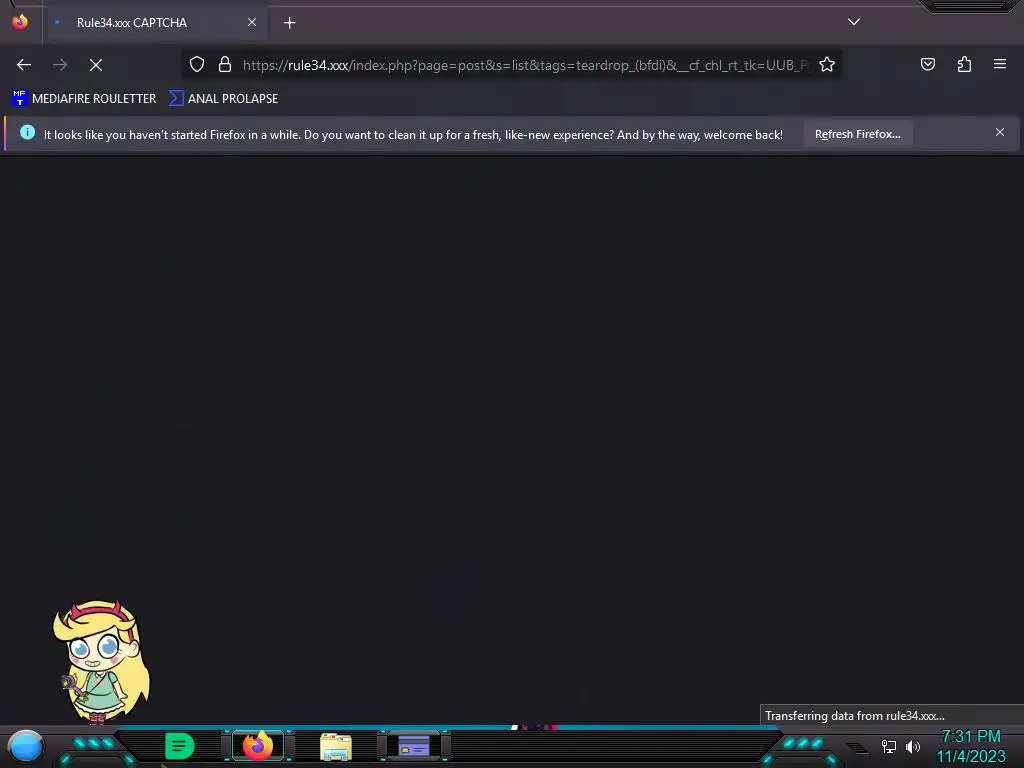Click the 'Transferring data' status text

click(855, 716)
